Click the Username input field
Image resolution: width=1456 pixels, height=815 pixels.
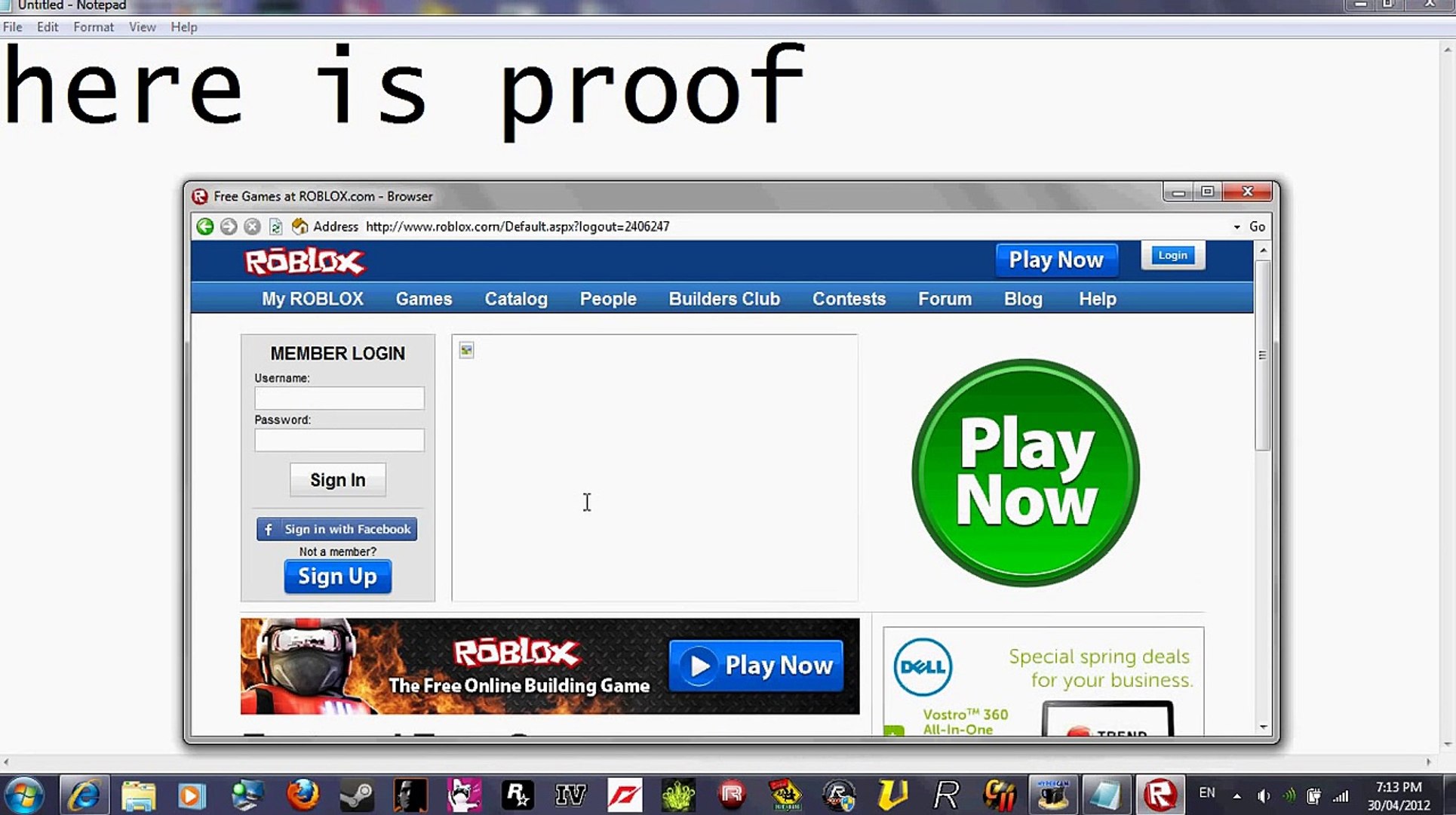coord(338,397)
